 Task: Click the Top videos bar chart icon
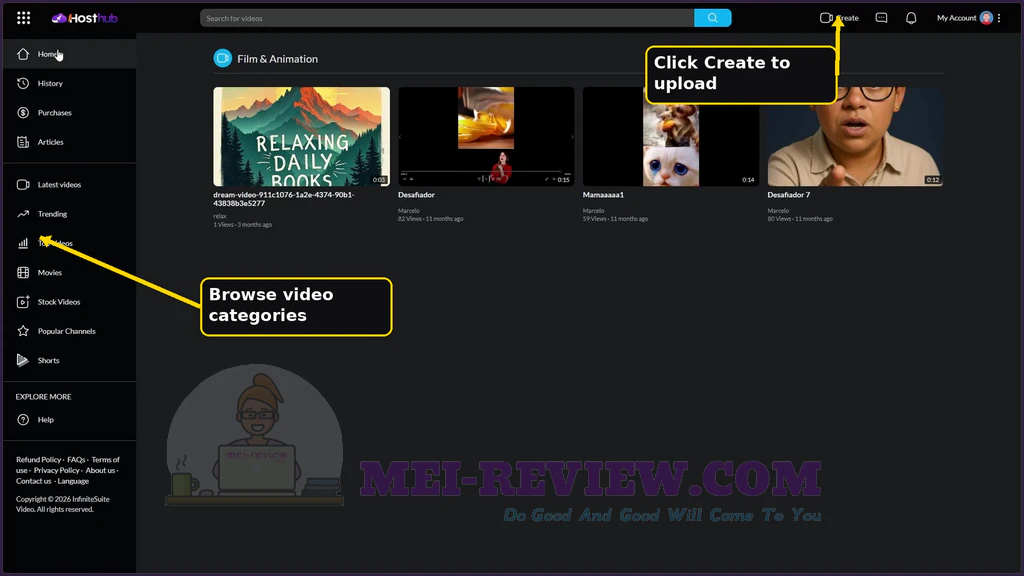tap(23, 244)
